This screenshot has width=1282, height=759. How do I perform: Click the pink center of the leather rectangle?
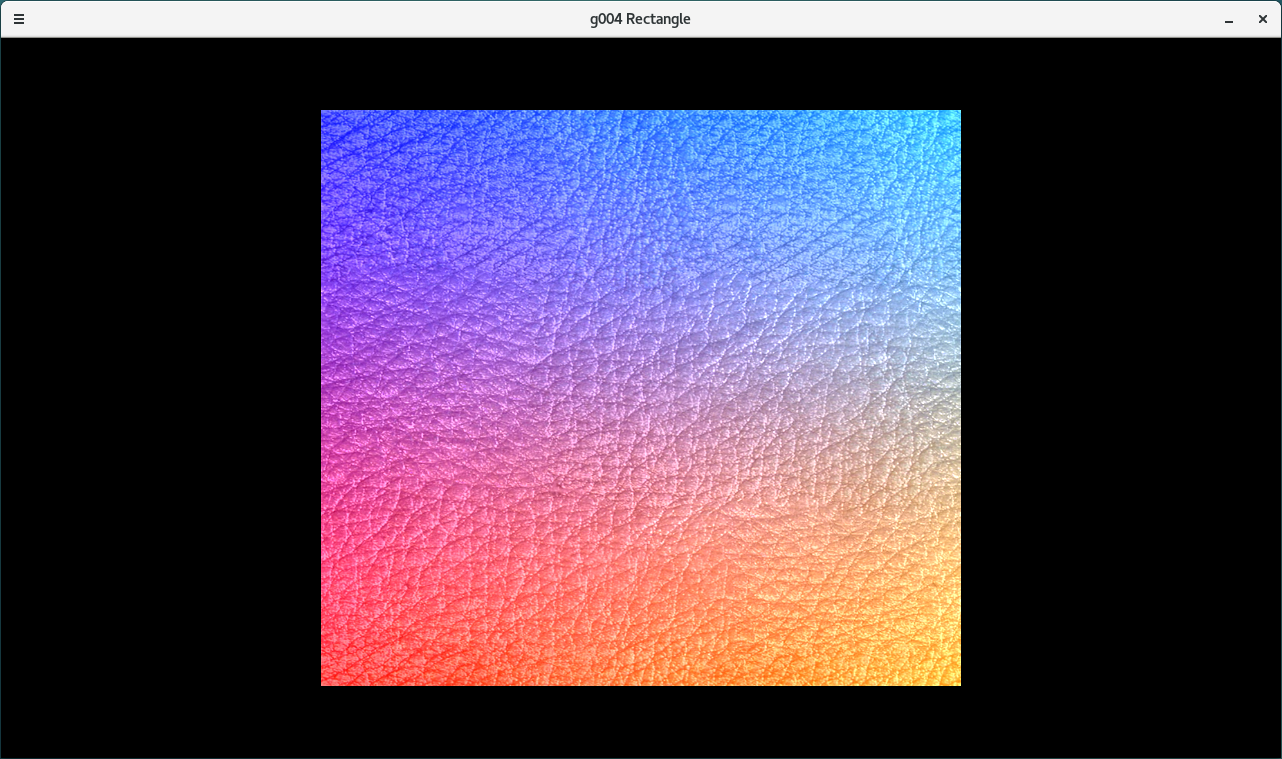pyautogui.click(x=640, y=398)
